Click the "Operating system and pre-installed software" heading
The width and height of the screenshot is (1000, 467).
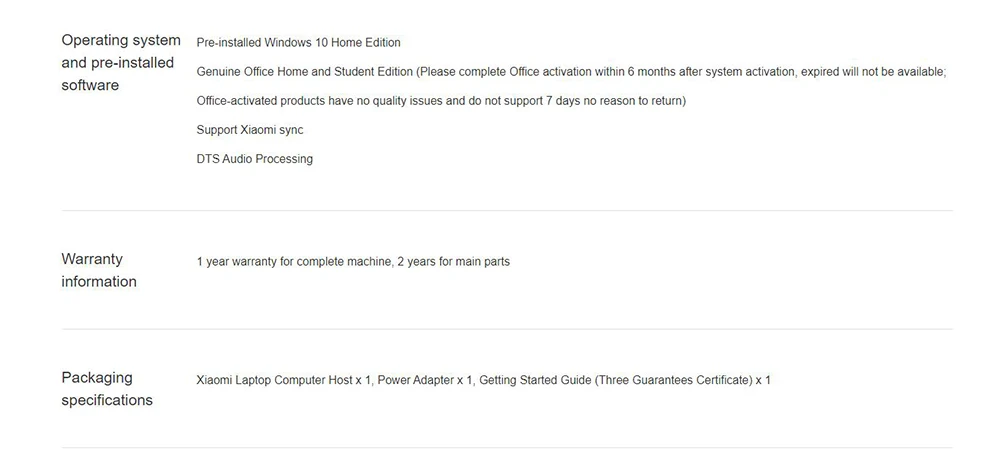(120, 63)
